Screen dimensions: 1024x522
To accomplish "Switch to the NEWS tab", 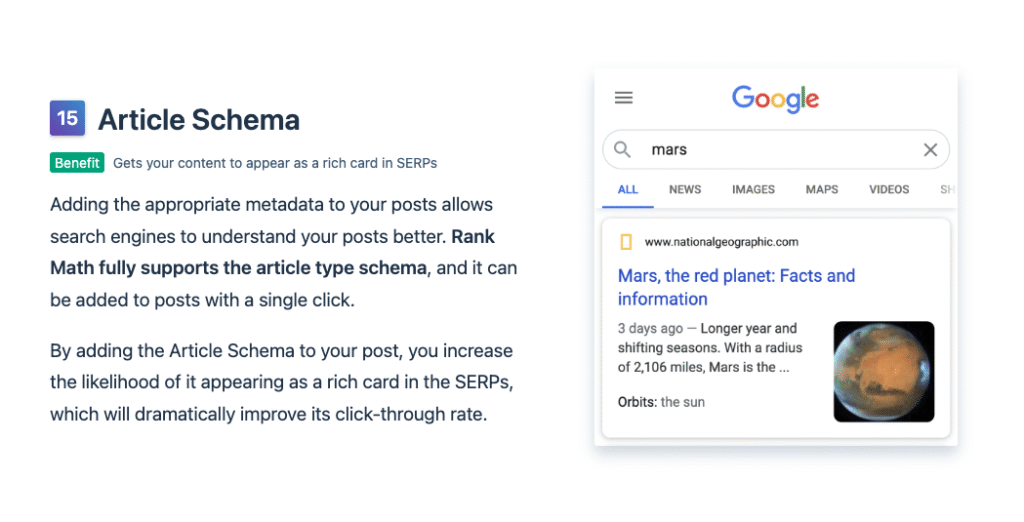I will pos(685,190).
